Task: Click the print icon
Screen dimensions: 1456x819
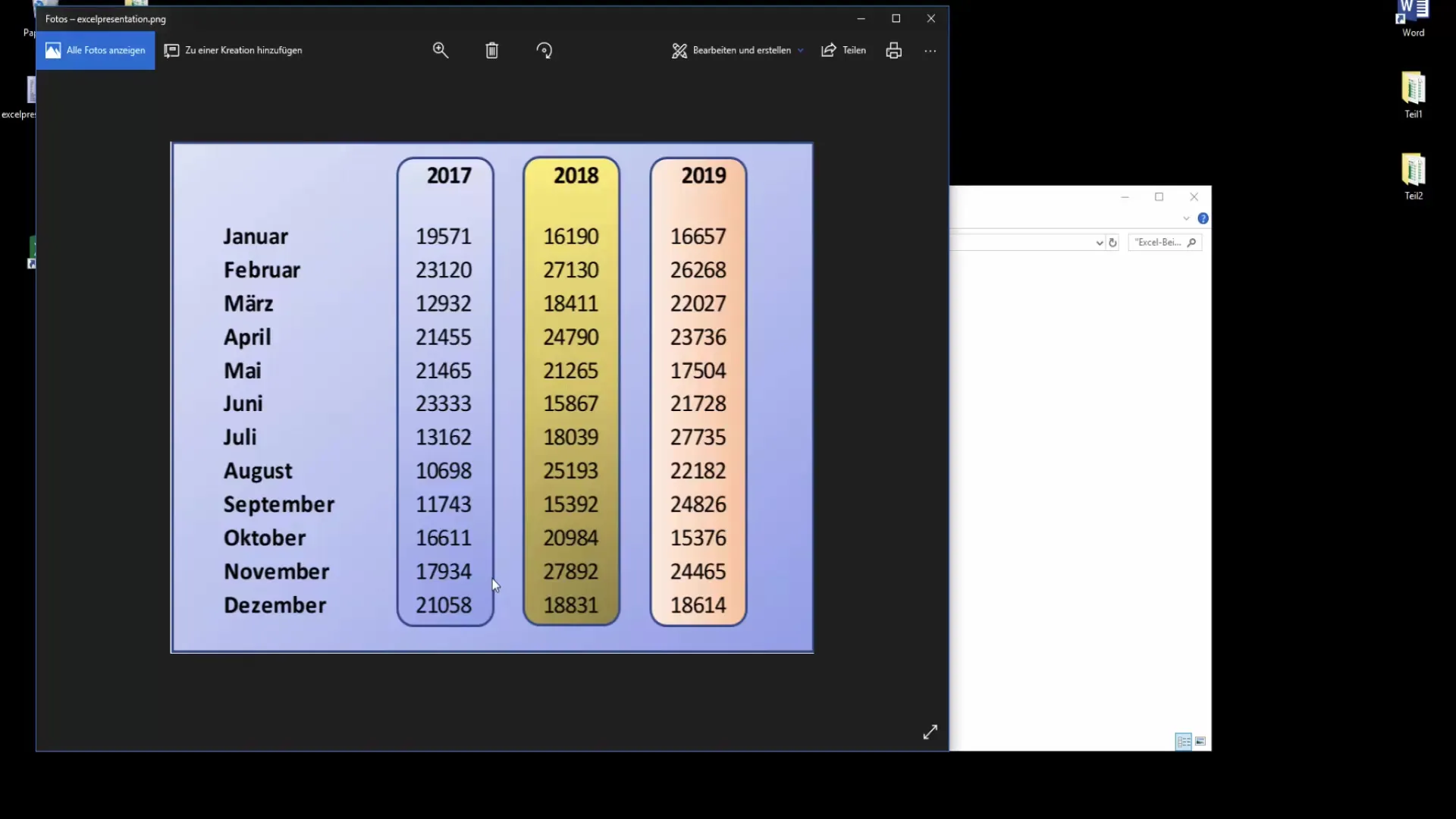Action: (x=893, y=49)
